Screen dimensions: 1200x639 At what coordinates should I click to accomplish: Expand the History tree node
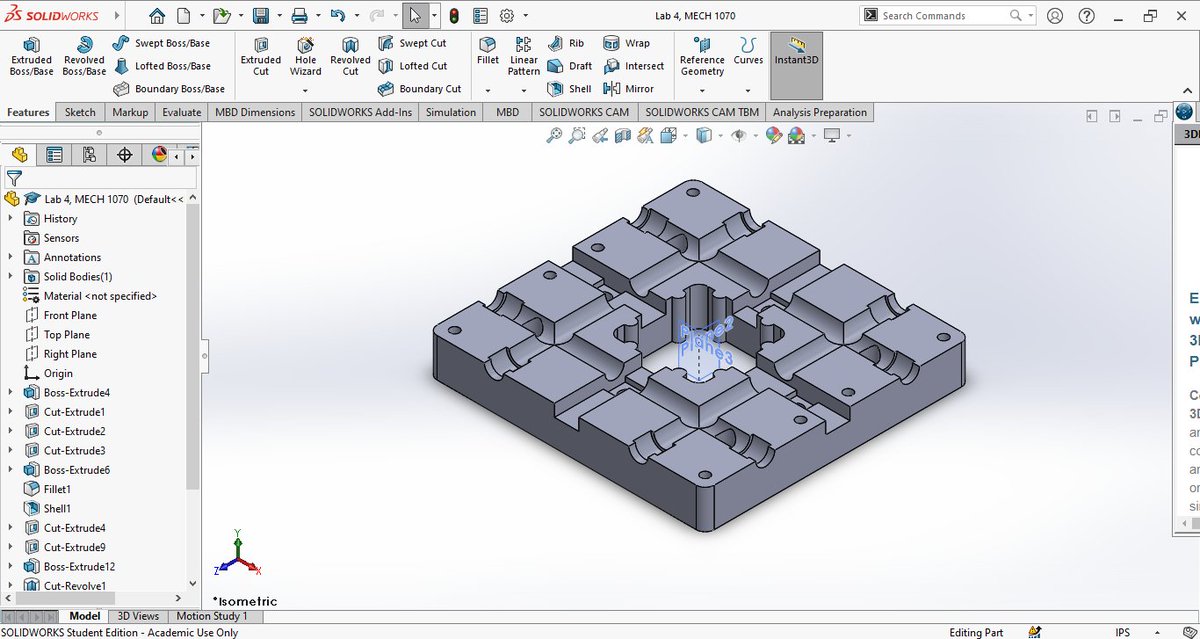[x=11, y=218]
